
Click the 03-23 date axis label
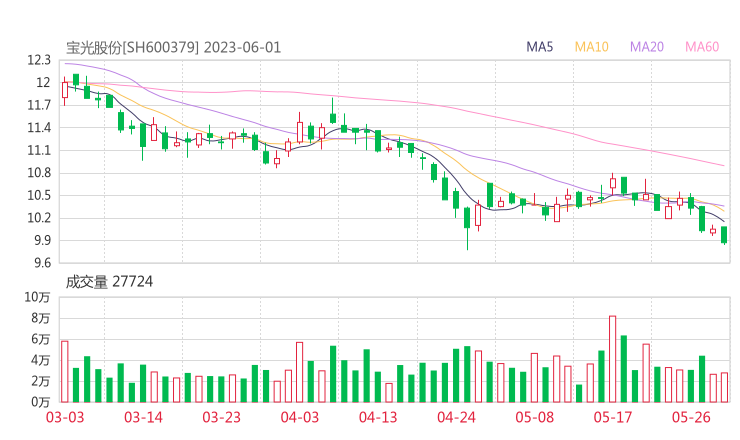pos(221,417)
